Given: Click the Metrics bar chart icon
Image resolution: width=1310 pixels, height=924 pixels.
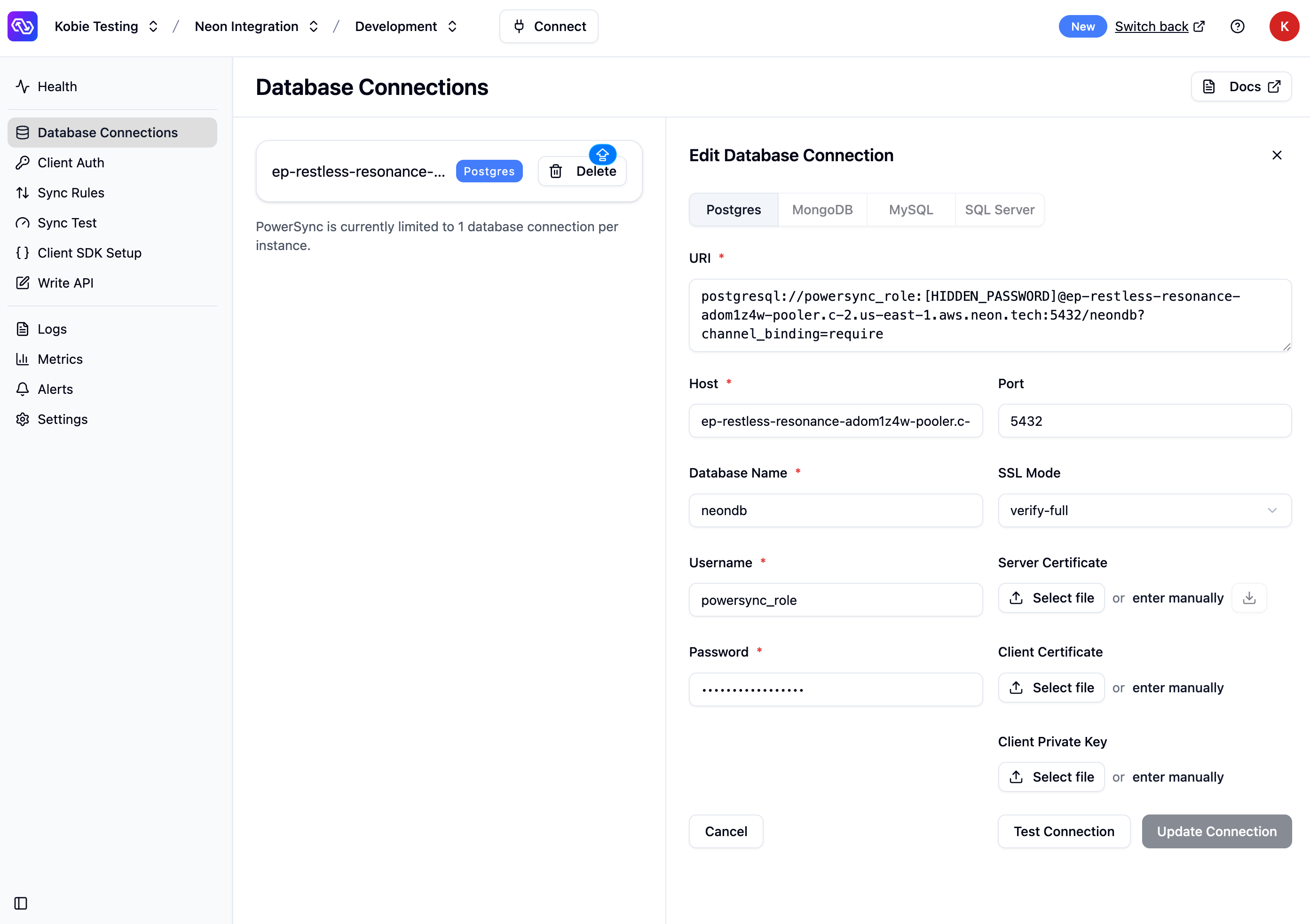Looking at the screenshot, I should [x=22, y=359].
